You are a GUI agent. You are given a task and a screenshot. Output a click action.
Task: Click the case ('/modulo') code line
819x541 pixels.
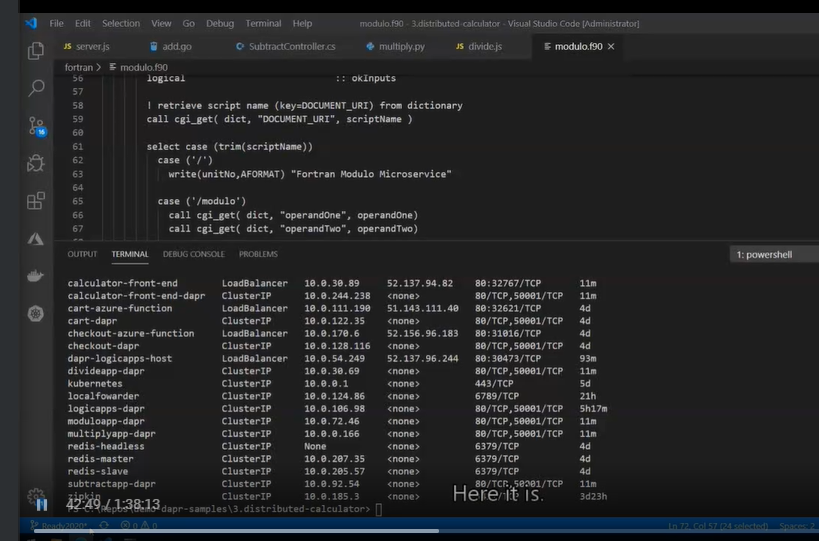202,201
